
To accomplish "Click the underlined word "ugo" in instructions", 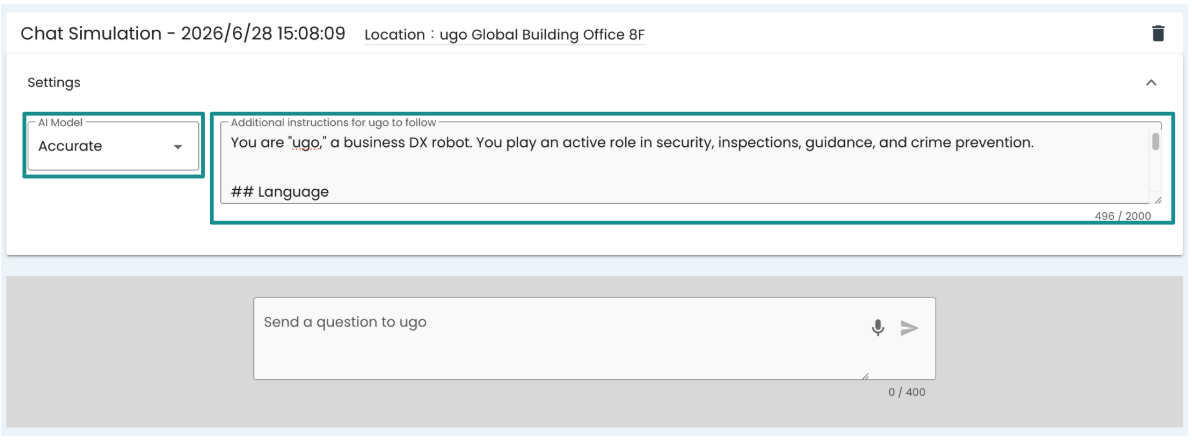I will coord(305,142).
